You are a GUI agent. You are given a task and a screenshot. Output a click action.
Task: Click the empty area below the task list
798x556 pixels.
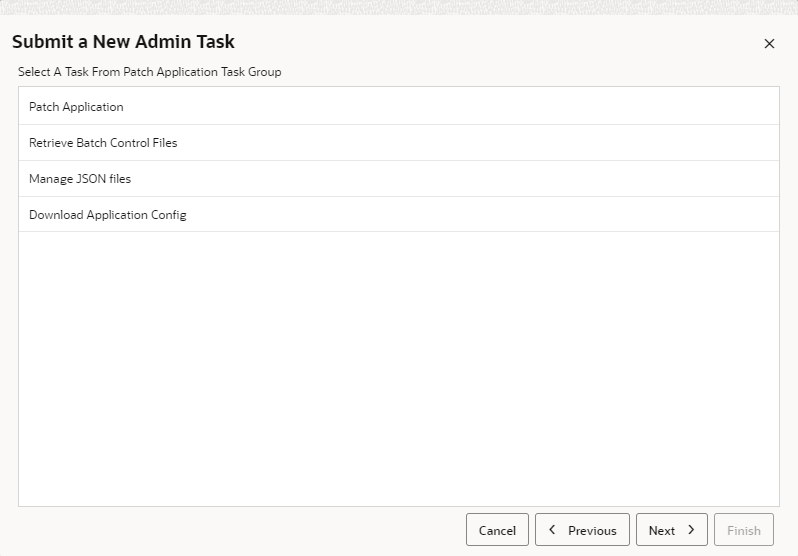click(398, 370)
